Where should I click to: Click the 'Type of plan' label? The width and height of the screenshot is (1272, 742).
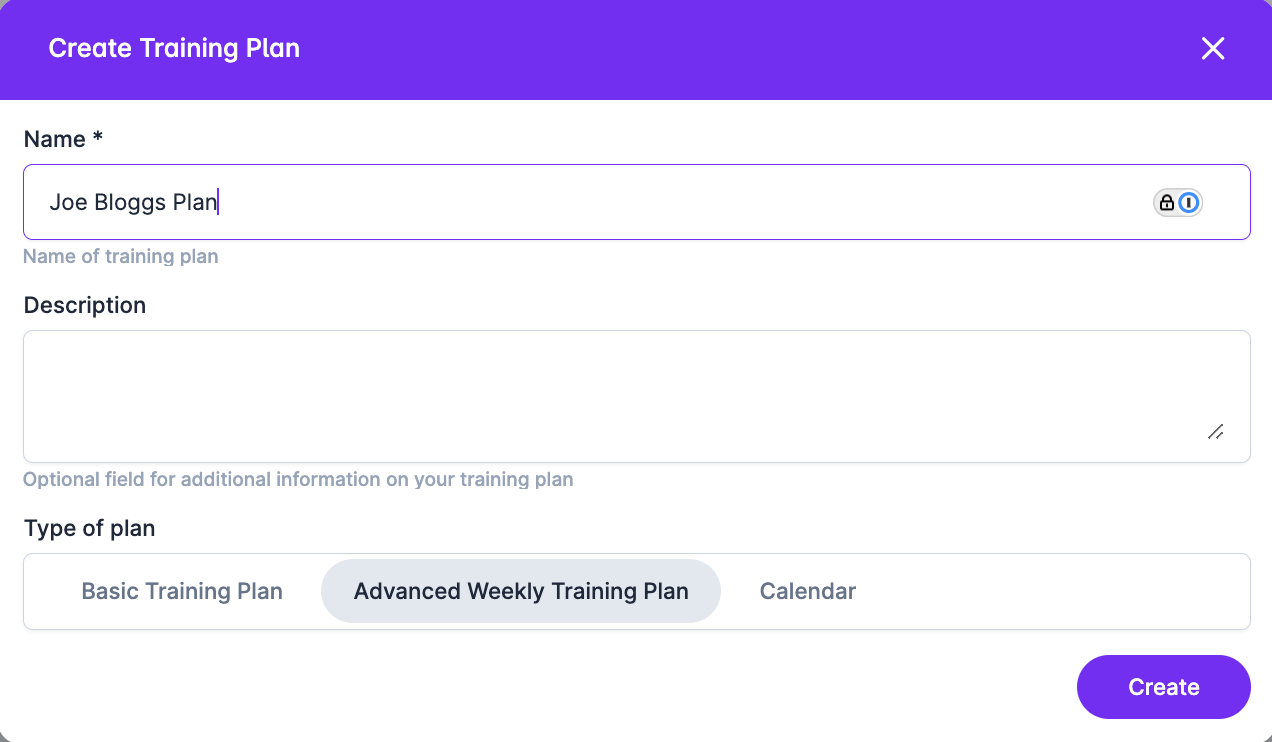coord(89,528)
